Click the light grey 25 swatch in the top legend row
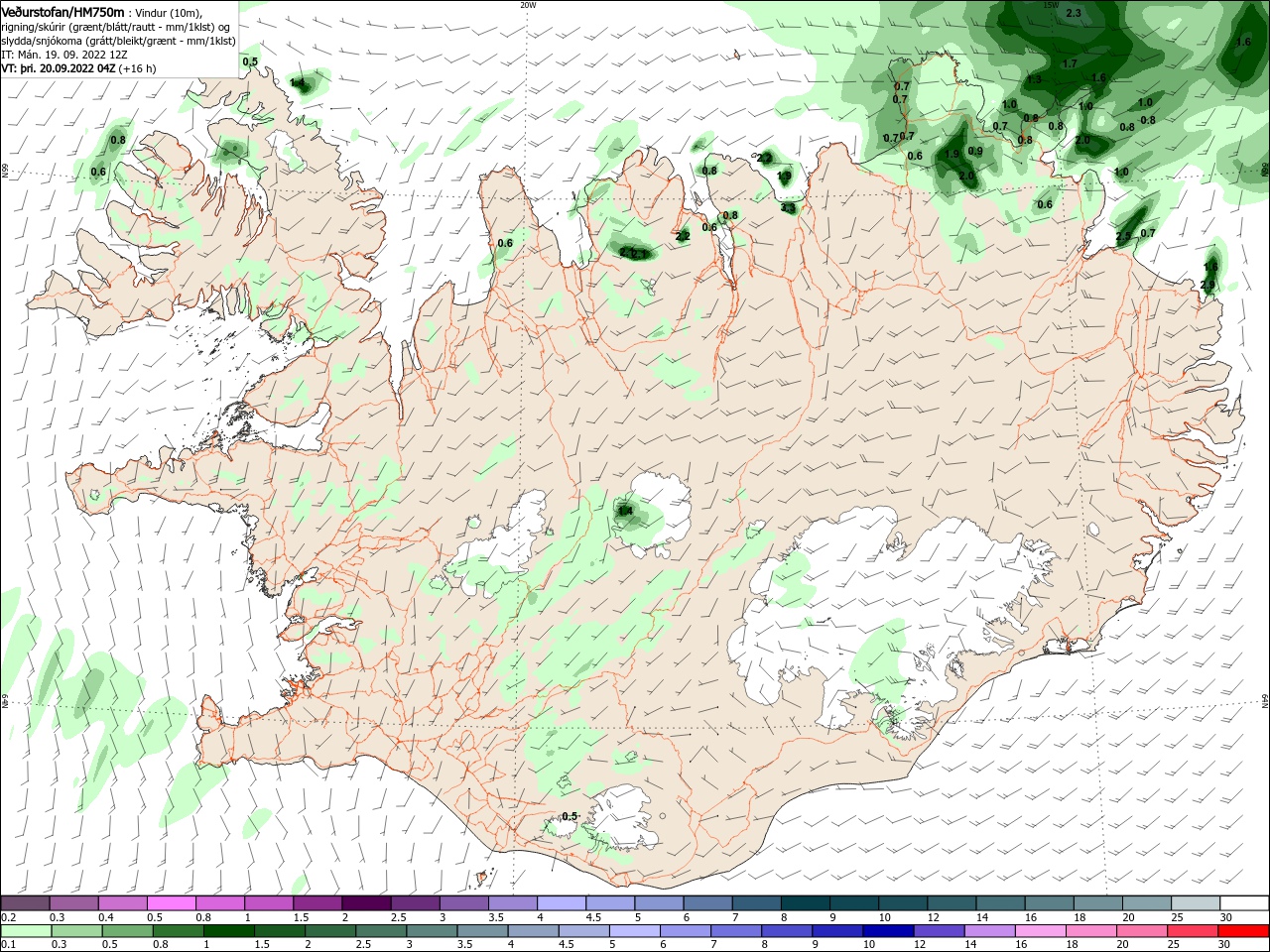This screenshot has height=952, width=1270. tap(1197, 903)
